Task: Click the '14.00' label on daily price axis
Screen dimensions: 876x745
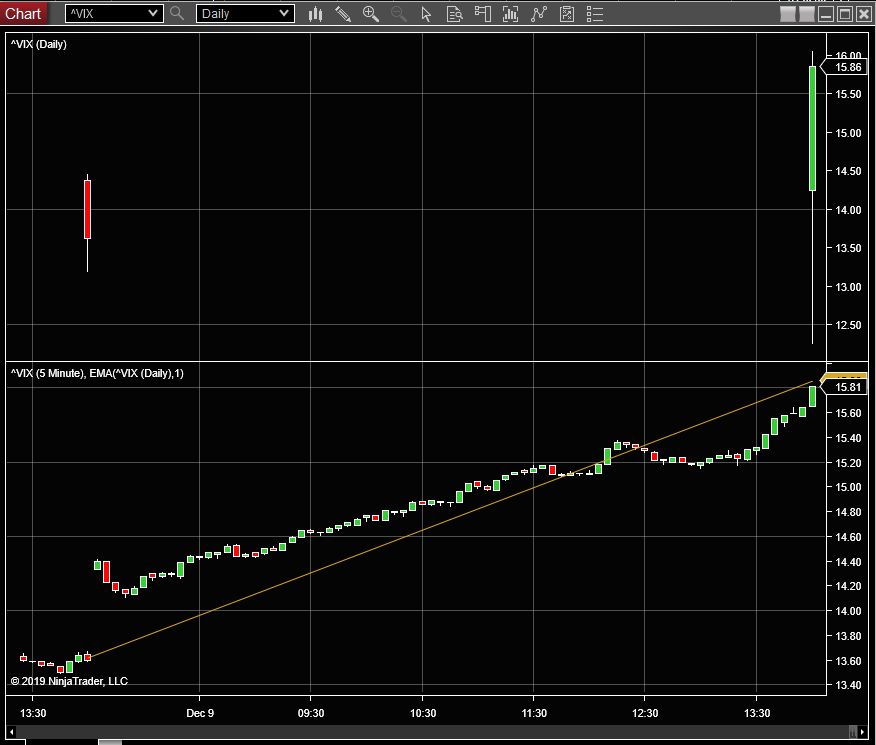Action: pos(848,210)
